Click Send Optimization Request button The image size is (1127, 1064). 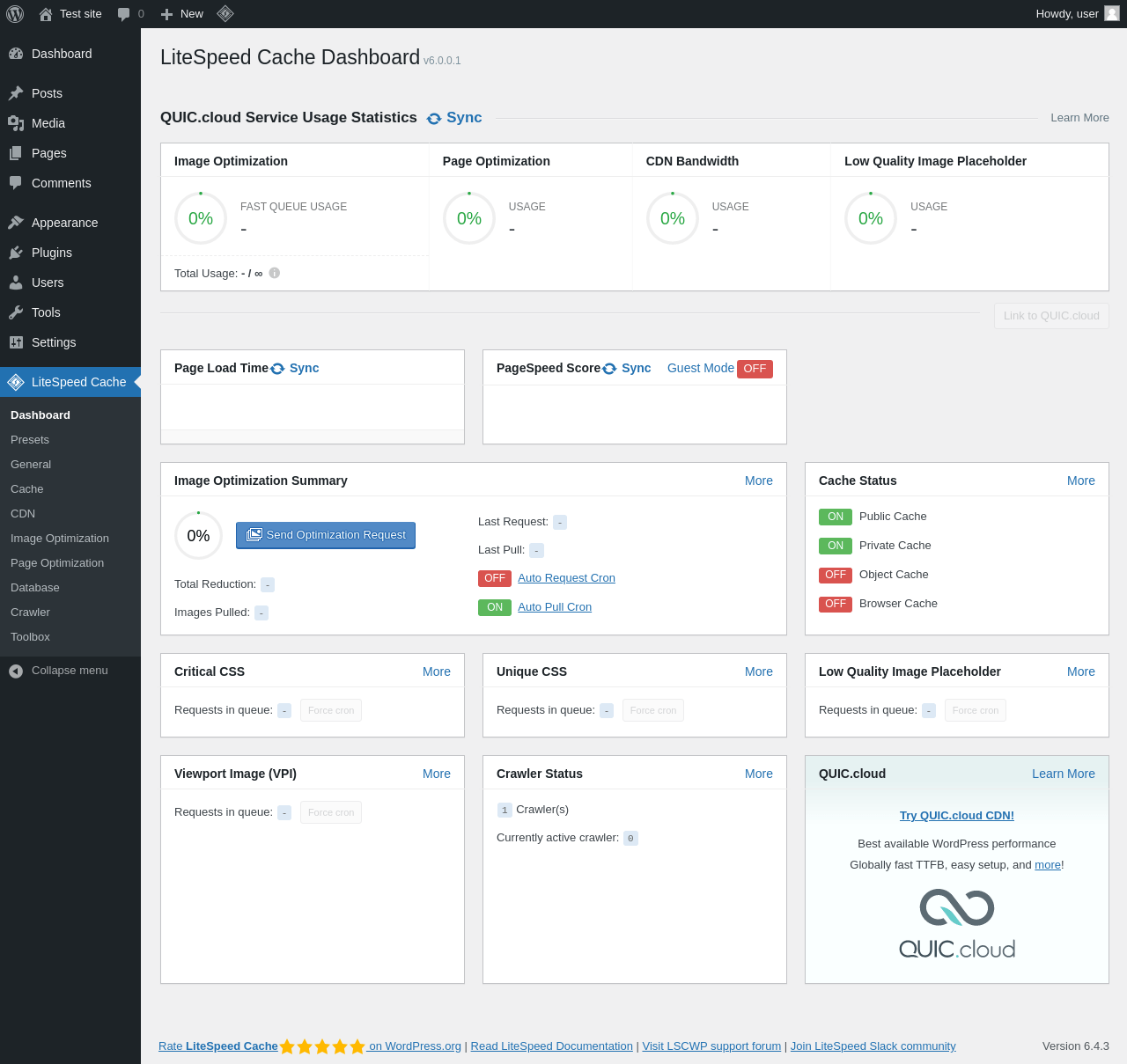(x=326, y=535)
